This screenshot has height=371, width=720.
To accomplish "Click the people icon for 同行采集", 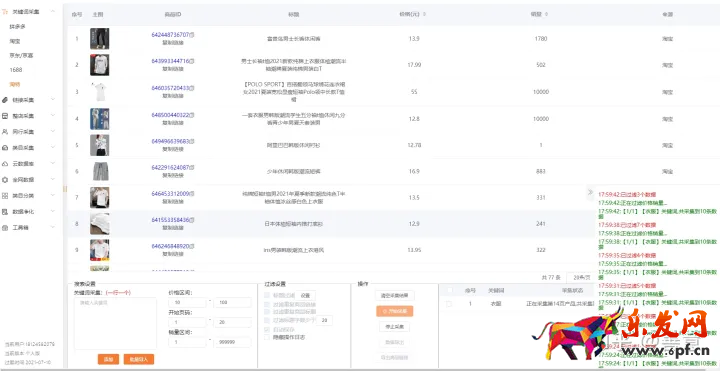I will [x=5, y=132].
